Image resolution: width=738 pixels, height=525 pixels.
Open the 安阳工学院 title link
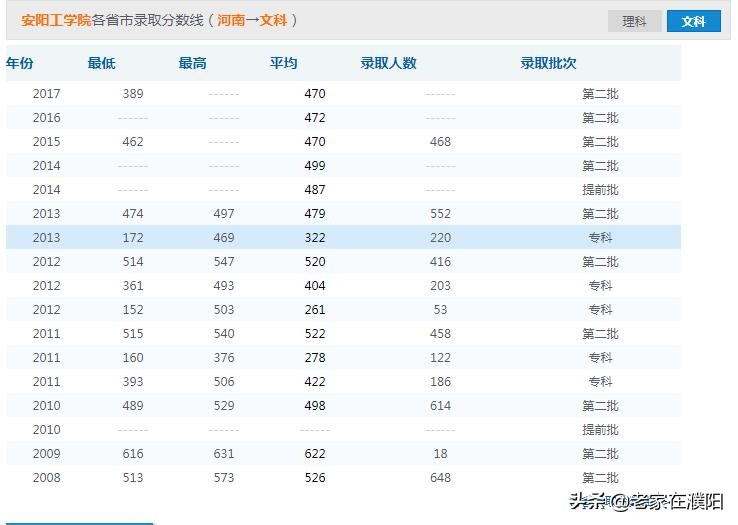coord(56,20)
